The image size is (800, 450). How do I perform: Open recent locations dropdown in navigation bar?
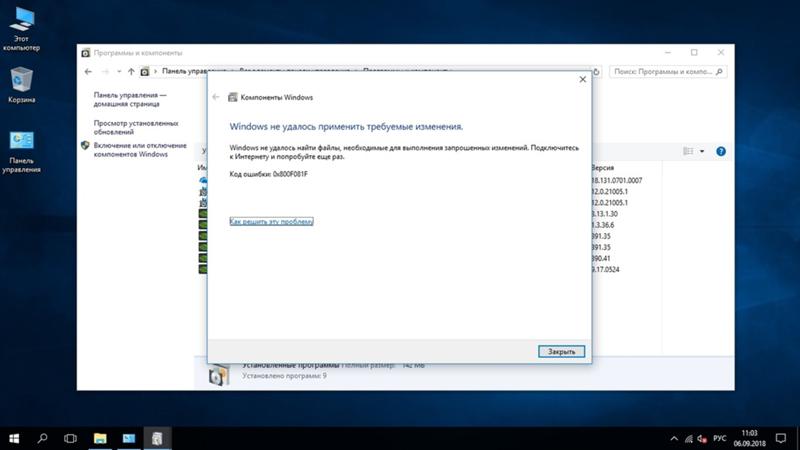point(119,71)
